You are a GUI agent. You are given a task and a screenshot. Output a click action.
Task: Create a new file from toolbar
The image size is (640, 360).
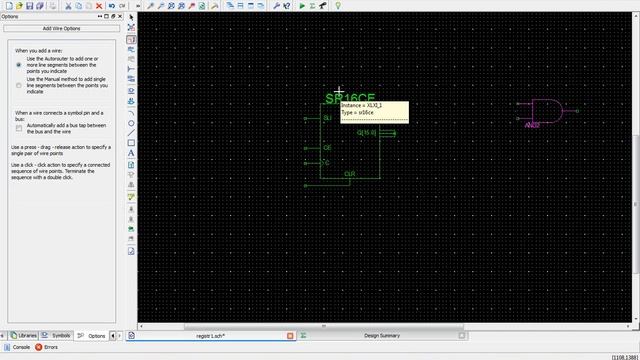pyautogui.click(x=9, y=6)
